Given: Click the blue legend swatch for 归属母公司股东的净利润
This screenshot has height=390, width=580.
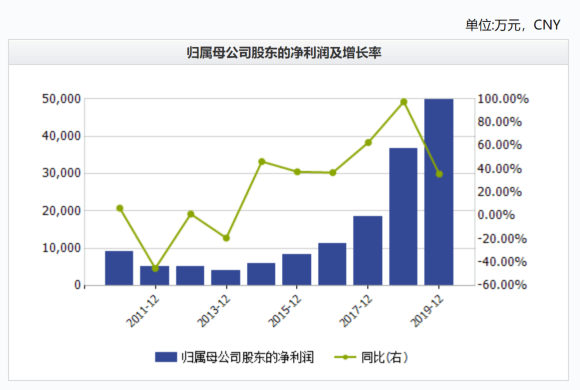Looking at the screenshot, I should [166, 357].
